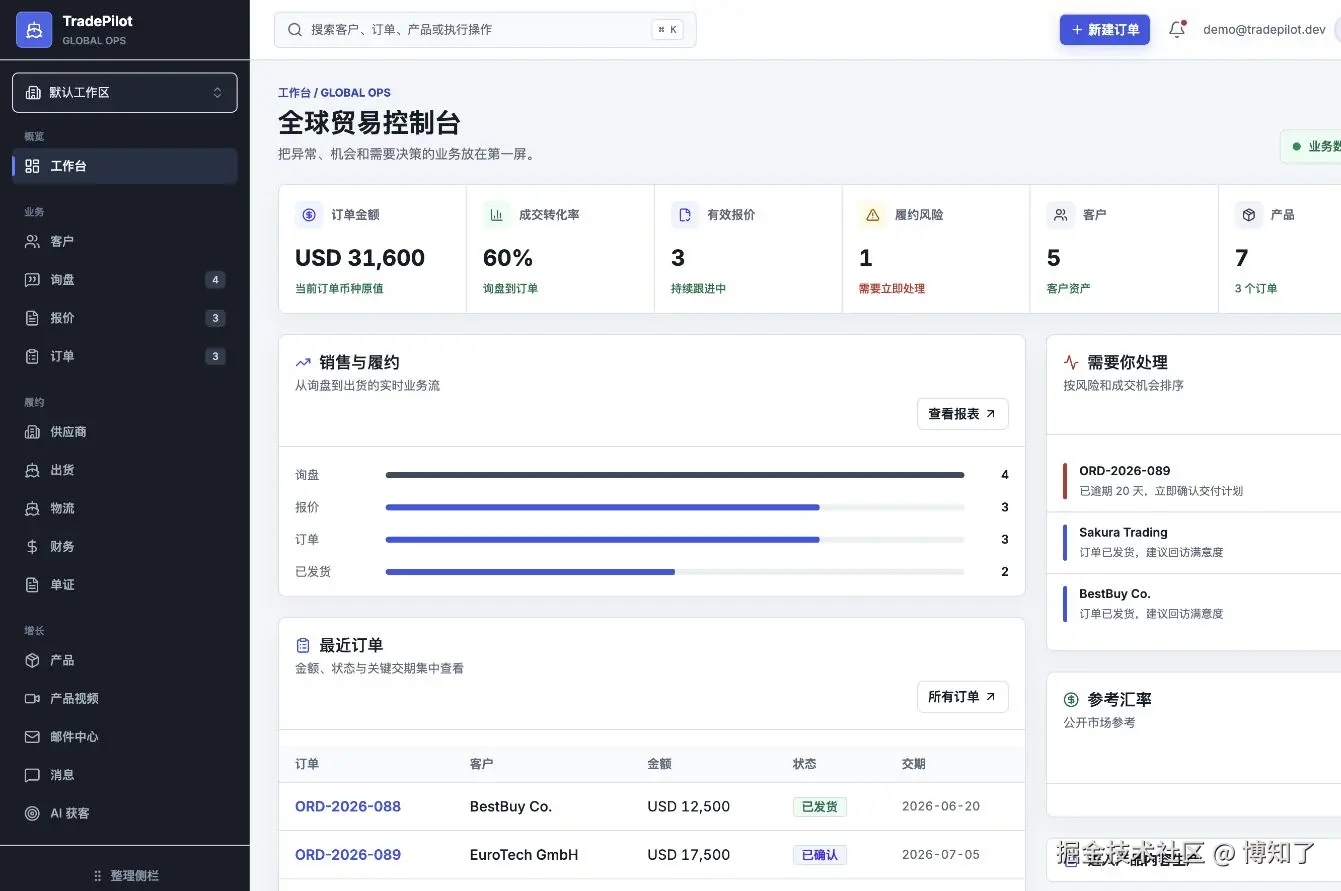
Task: Open 报价 in the sidebar
Action: 125,318
